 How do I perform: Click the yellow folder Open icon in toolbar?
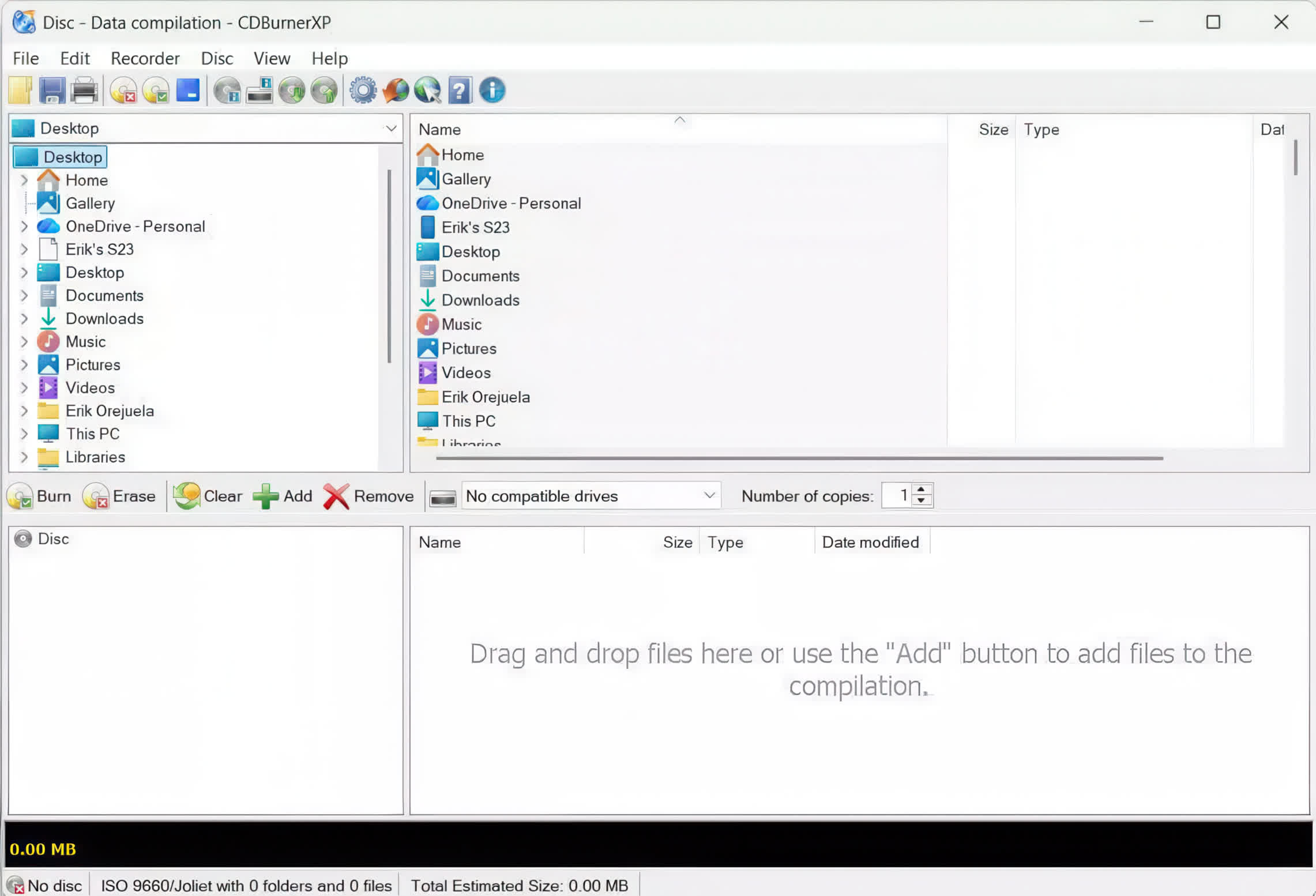pyautogui.click(x=20, y=91)
